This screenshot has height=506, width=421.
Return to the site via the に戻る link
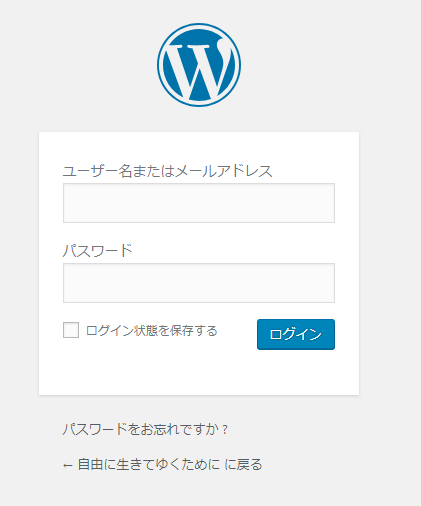163,464
